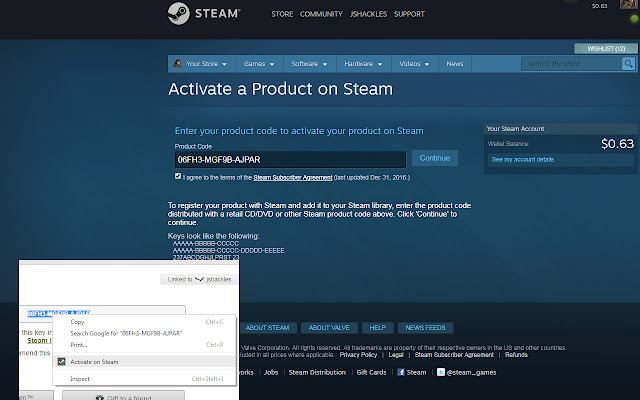
Task: Open the WISHLIST (12) button
Action: click(606, 49)
